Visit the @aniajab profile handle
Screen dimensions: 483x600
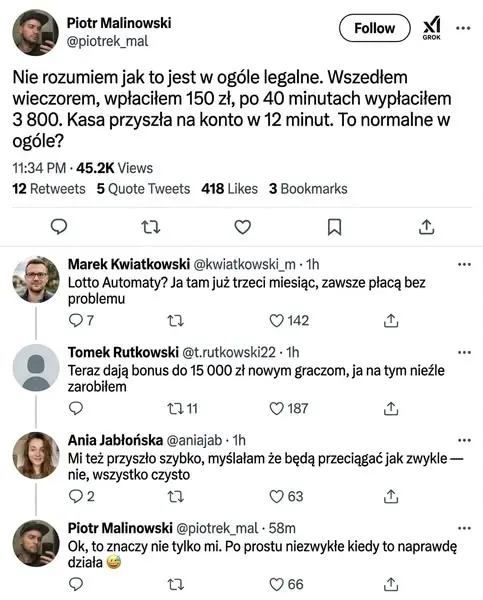pyautogui.click(x=194, y=440)
